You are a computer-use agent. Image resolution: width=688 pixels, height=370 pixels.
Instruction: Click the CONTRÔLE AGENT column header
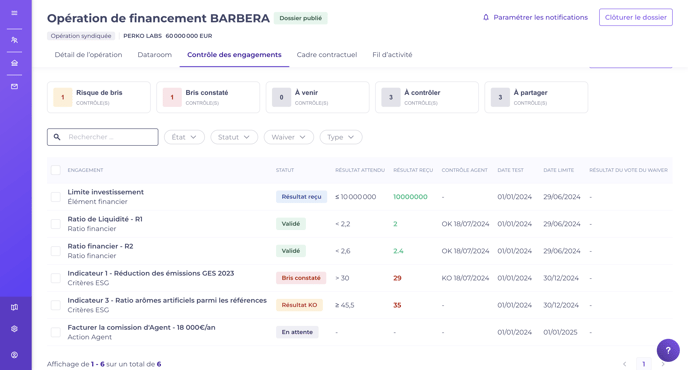tap(465, 170)
